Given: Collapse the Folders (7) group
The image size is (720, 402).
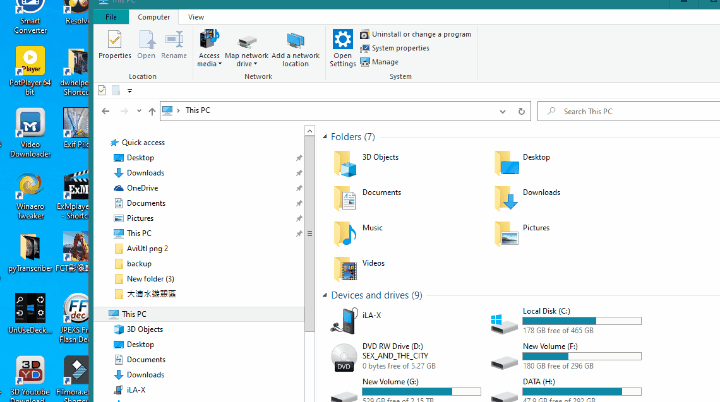Looking at the screenshot, I should (x=325, y=137).
